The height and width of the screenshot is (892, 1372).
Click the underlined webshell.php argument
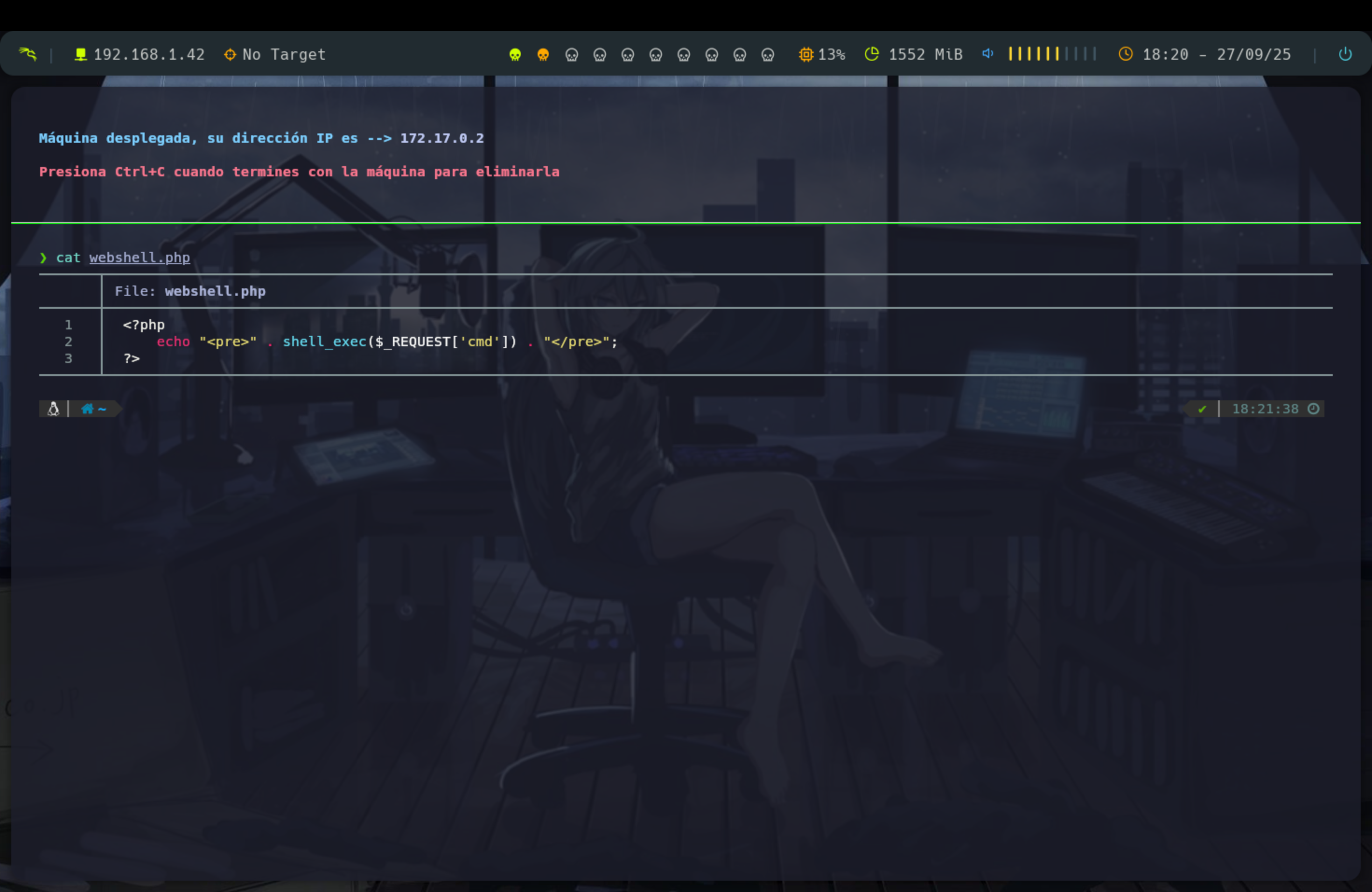[x=140, y=258]
